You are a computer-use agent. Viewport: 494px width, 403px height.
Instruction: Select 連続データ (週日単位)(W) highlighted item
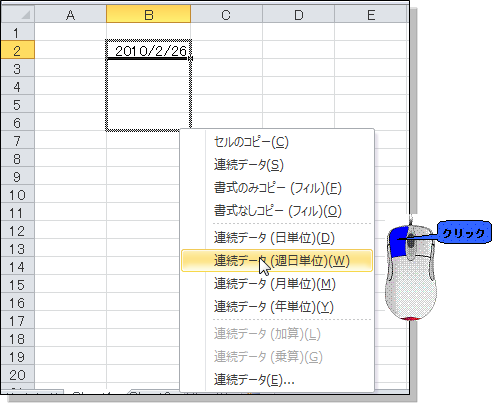click(277, 261)
